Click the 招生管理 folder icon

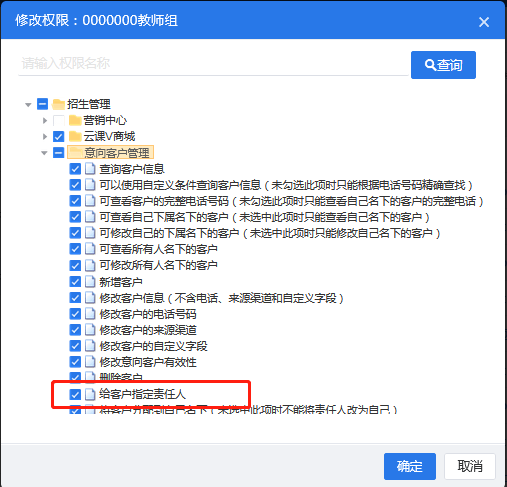click(59, 104)
